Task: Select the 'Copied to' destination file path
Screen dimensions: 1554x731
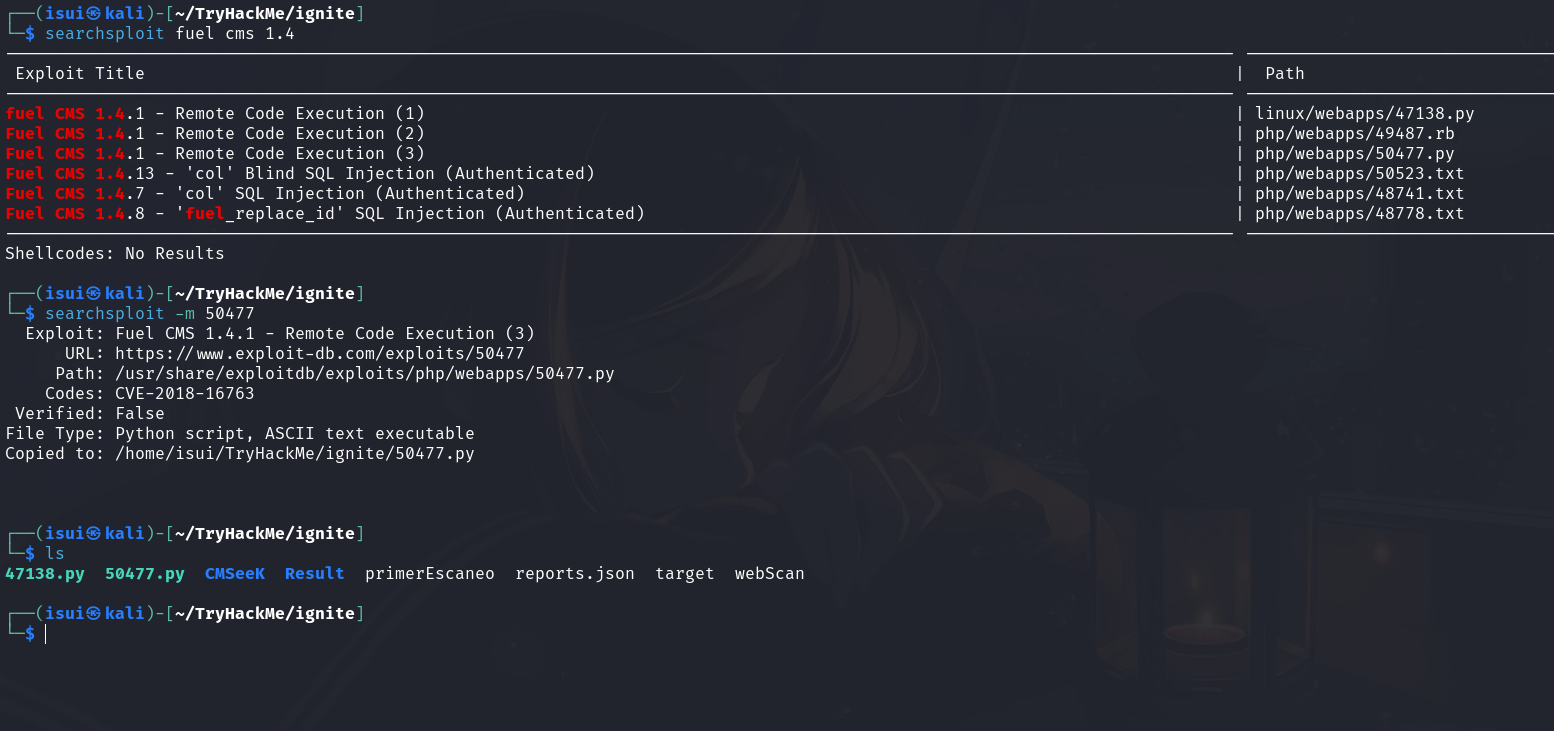Action: 295,453
